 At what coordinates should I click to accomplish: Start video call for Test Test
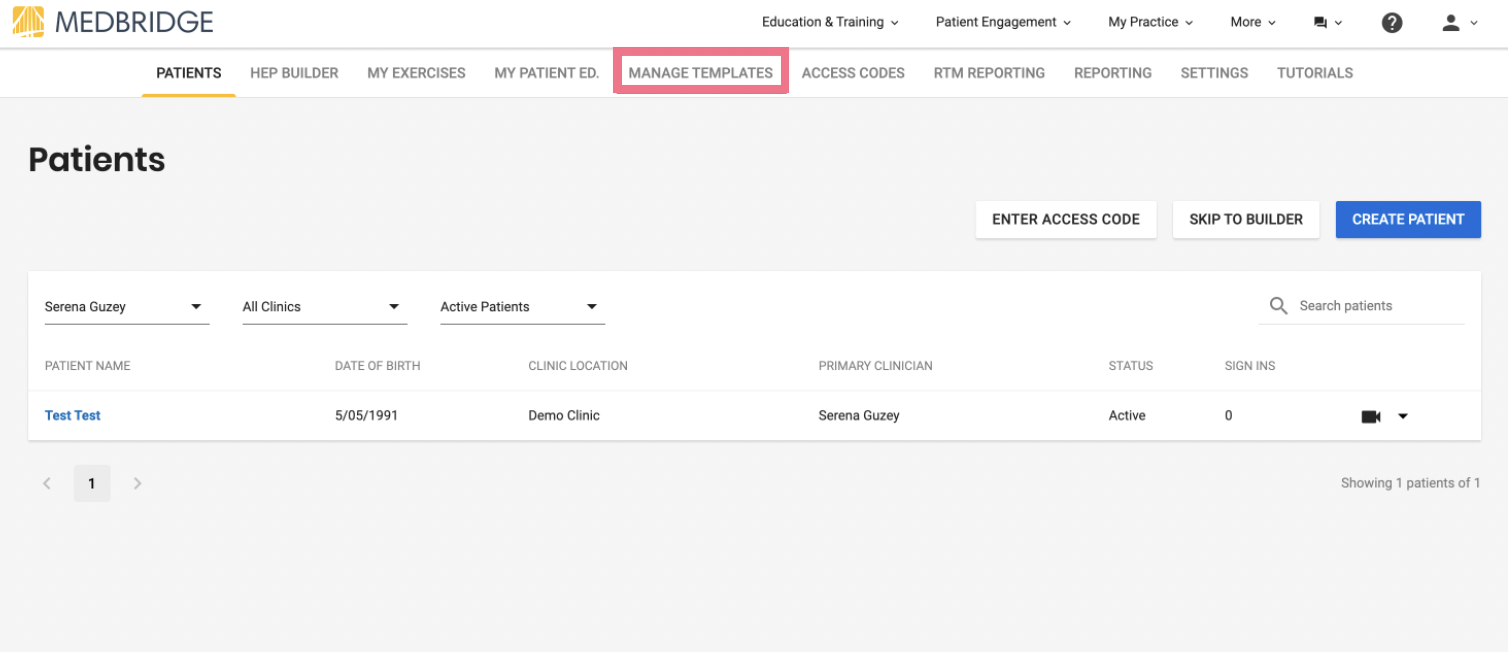tap(1371, 416)
